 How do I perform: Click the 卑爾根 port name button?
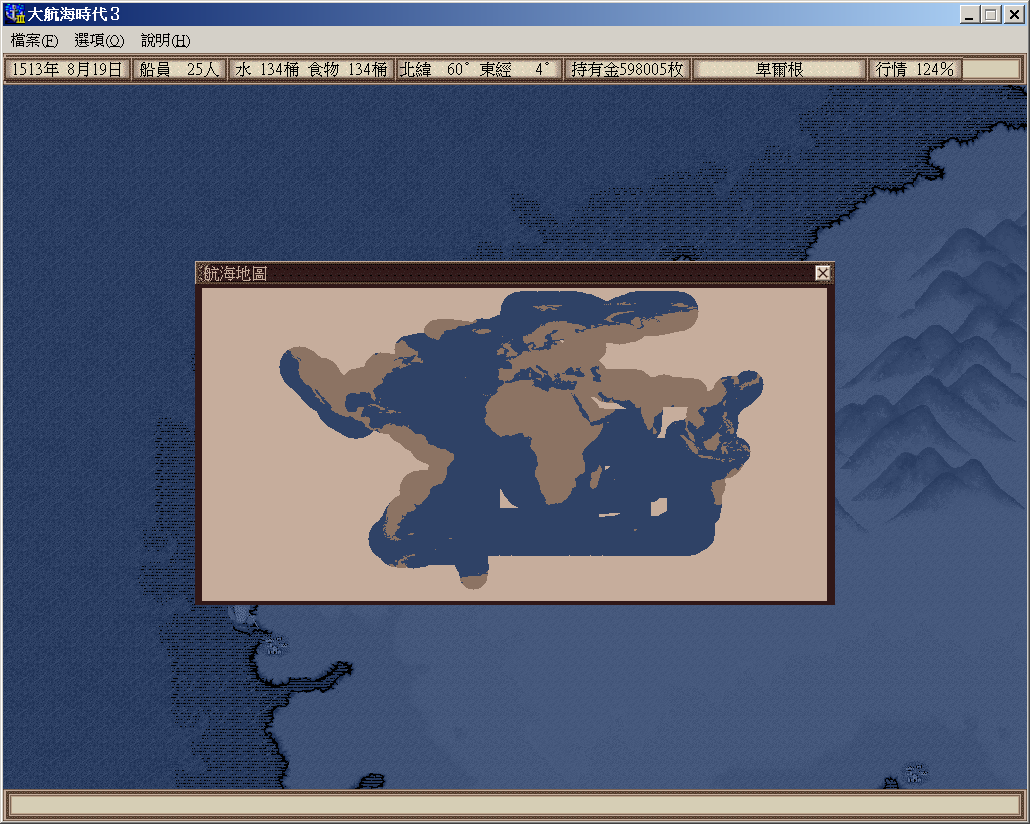coord(779,69)
